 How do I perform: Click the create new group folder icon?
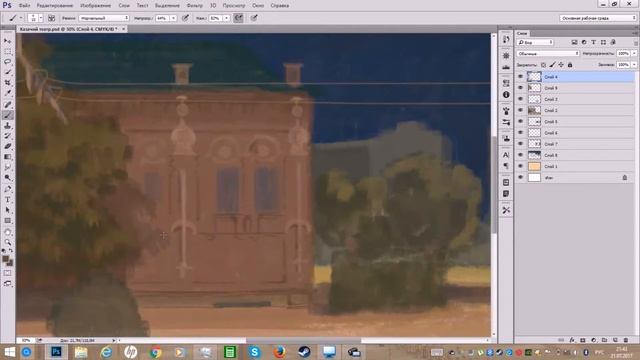pyautogui.click(x=604, y=340)
